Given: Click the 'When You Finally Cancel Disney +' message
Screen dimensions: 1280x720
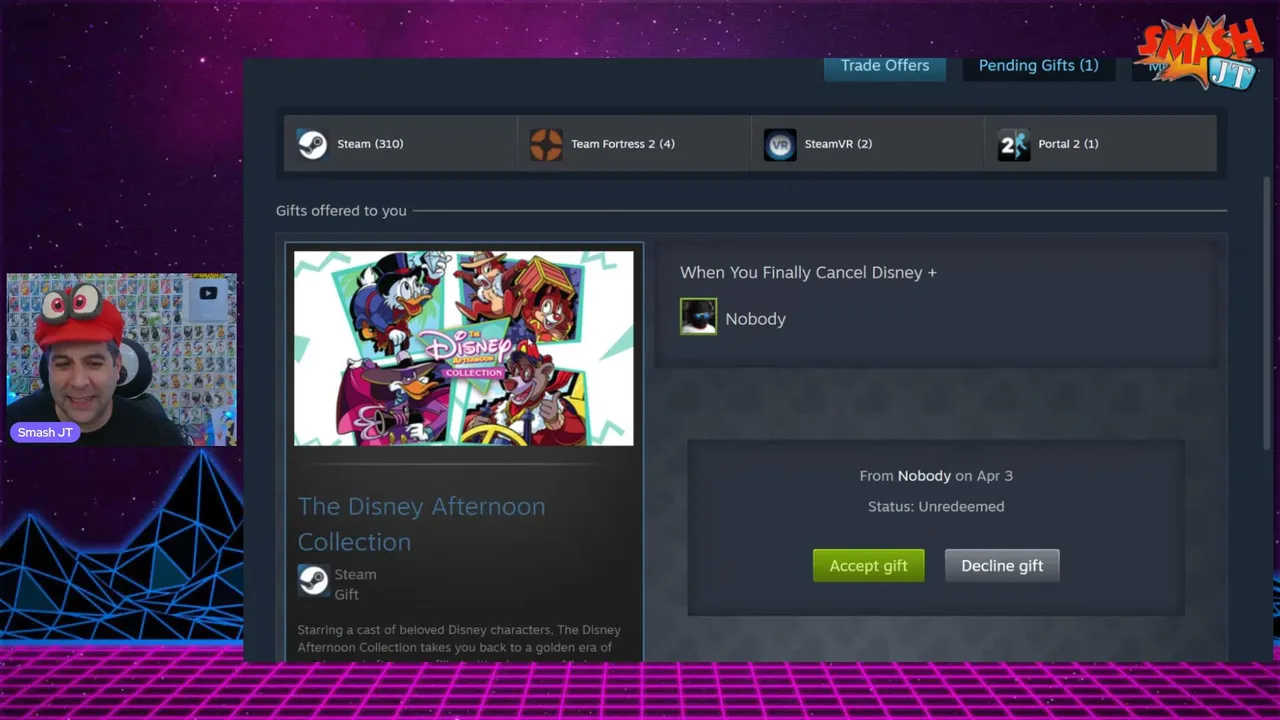Looking at the screenshot, I should coord(808,272).
